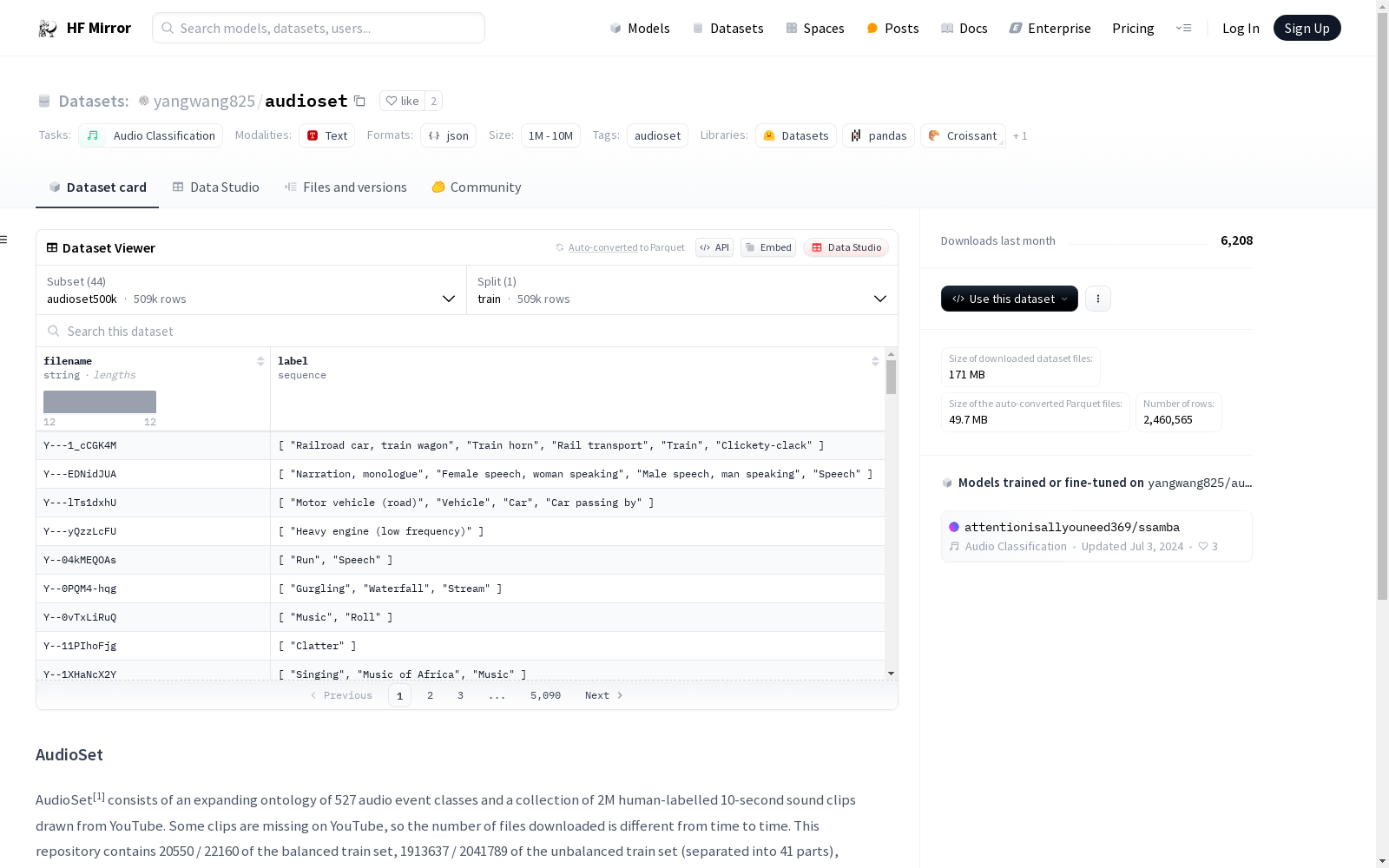This screenshot has width=1389, height=868.
Task: Click the table scroll down arrow
Action: coord(891,674)
